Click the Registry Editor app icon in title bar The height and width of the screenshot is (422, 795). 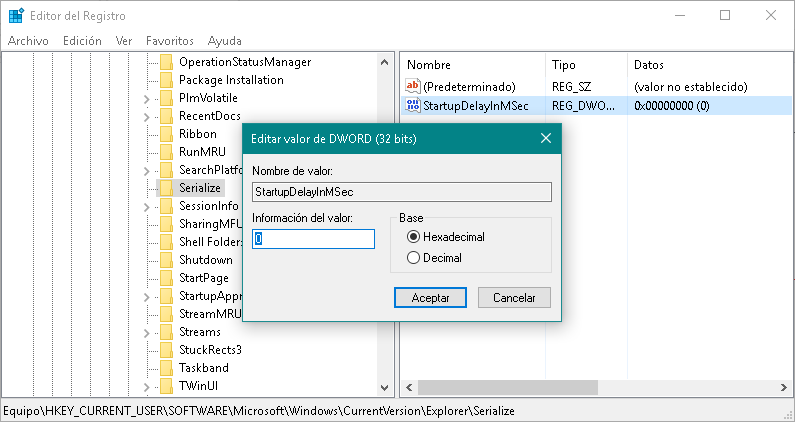click(x=16, y=15)
